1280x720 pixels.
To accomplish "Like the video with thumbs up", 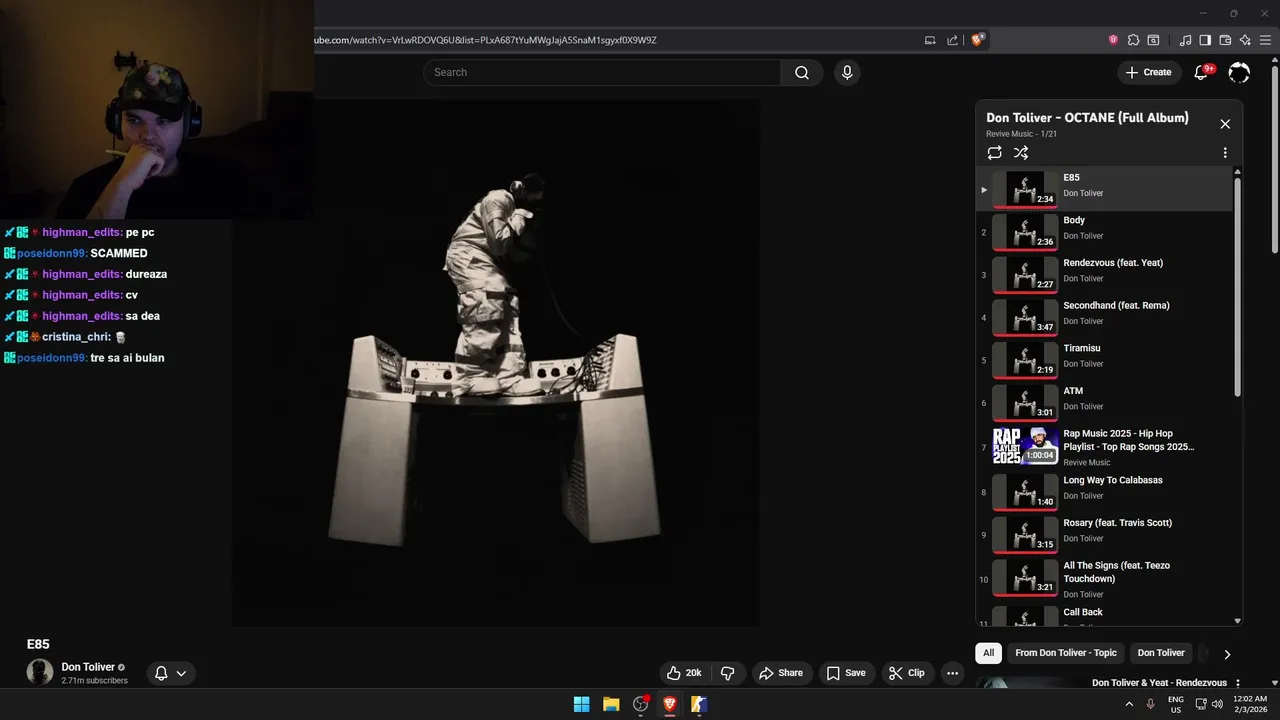I will pos(686,673).
